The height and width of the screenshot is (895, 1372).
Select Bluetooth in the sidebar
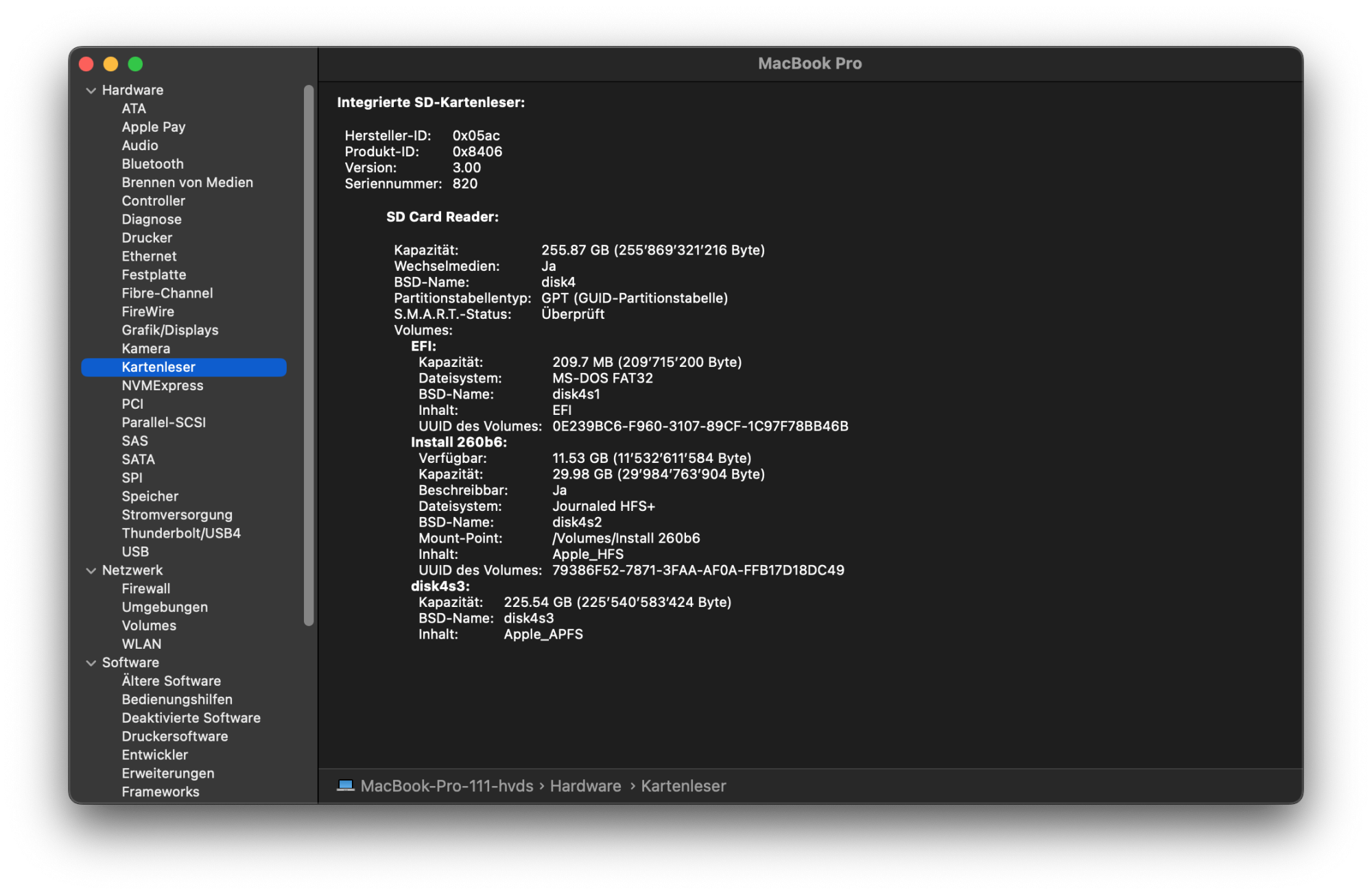pos(152,164)
